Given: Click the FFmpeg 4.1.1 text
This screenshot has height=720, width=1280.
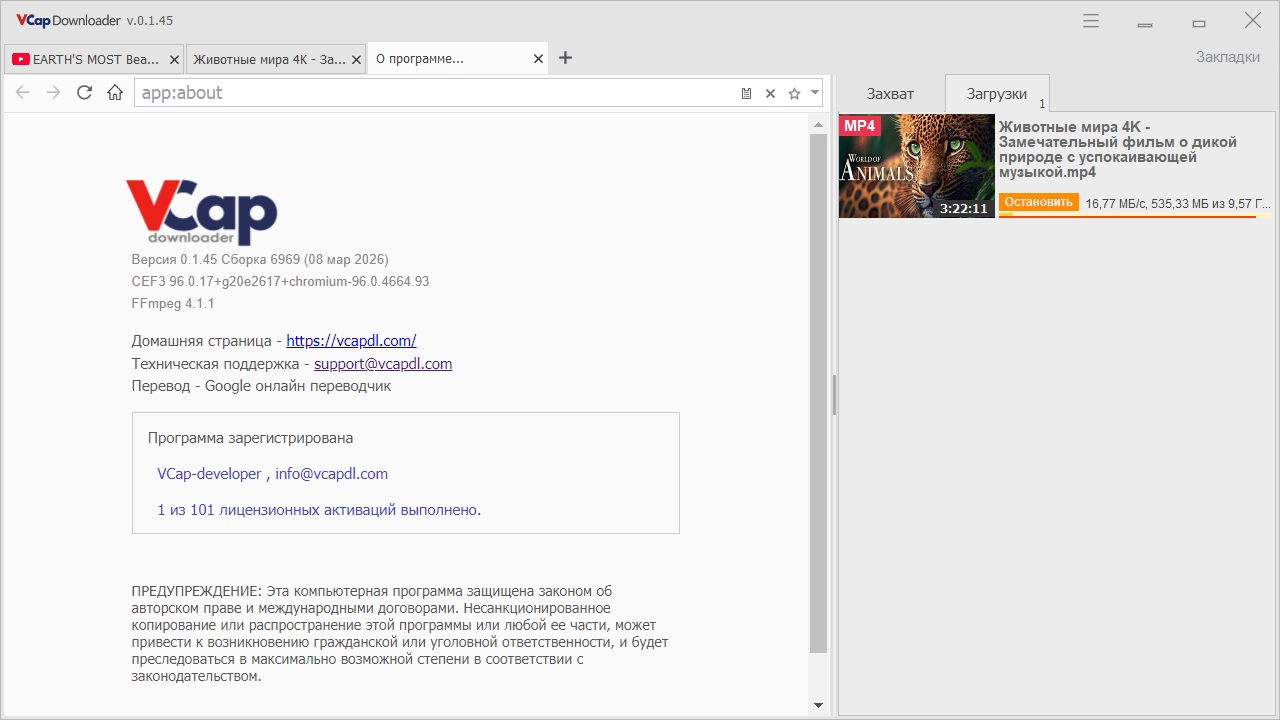Looking at the screenshot, I should pos(173,303).
